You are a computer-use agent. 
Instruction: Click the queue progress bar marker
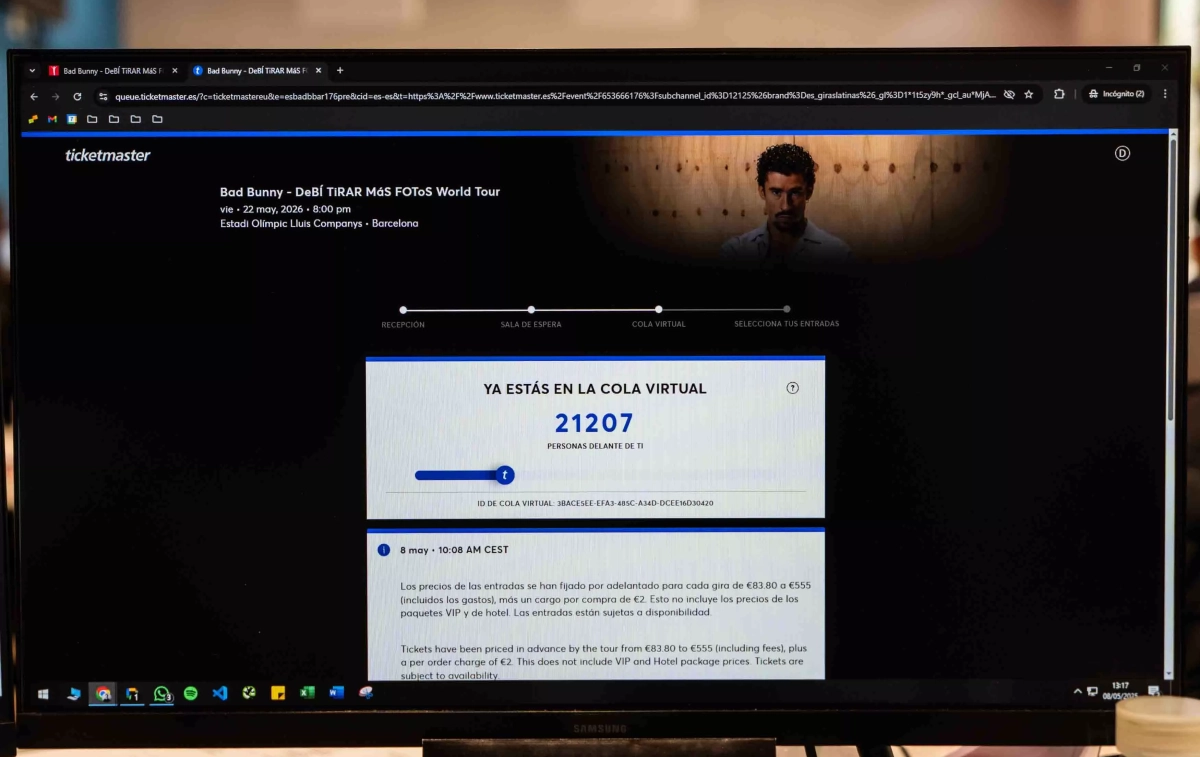coord(505,475)
